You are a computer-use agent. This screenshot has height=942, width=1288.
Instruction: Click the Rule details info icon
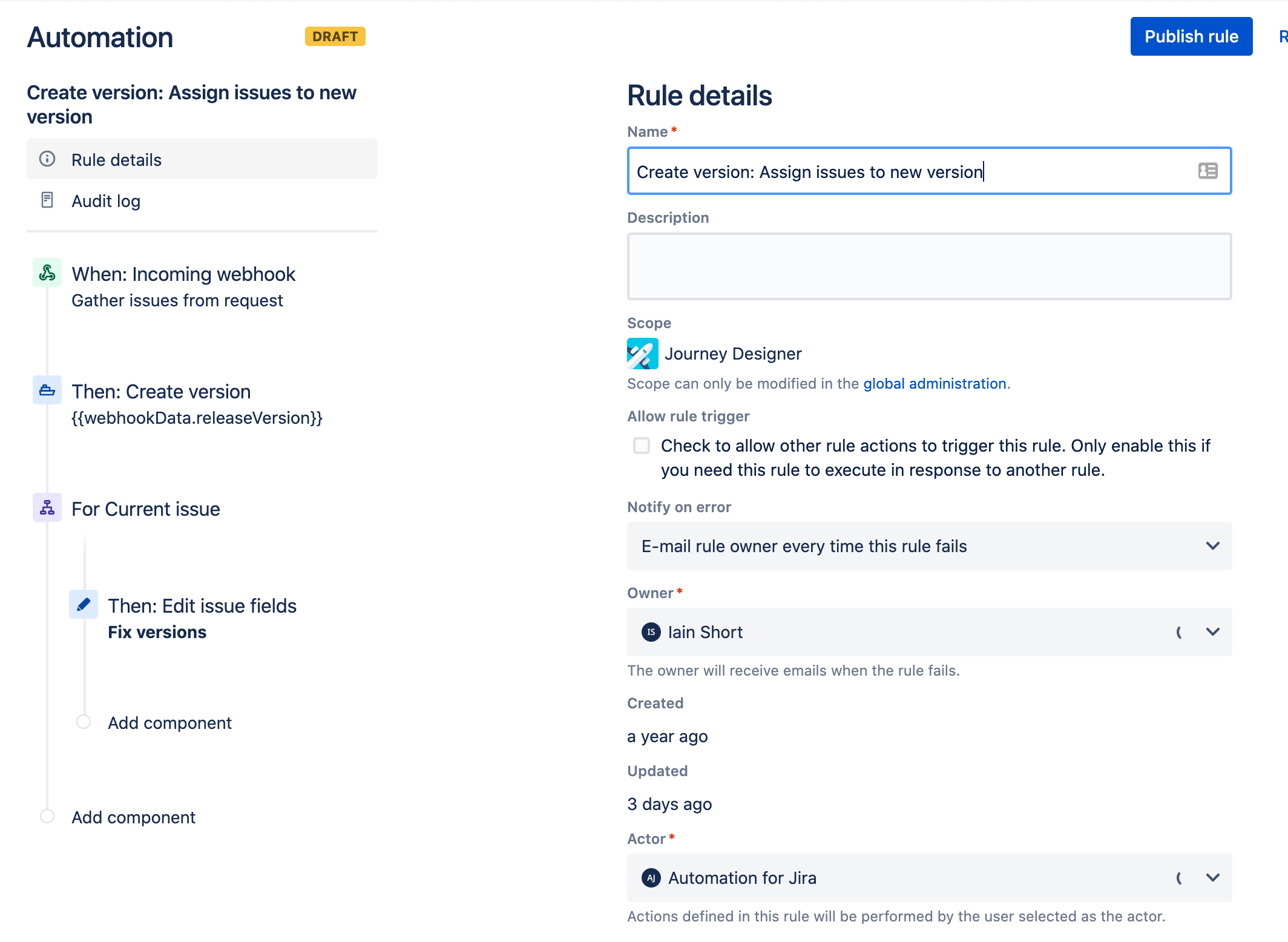(x=47, y=159)
